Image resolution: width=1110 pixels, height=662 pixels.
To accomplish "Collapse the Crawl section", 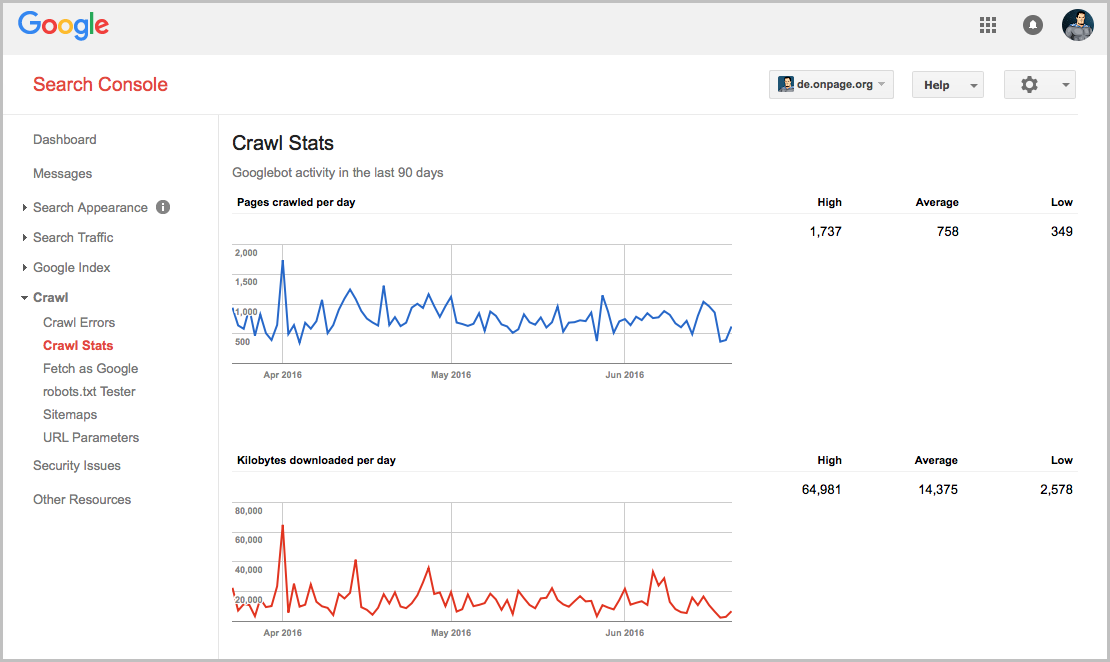I will click(50, 297).
